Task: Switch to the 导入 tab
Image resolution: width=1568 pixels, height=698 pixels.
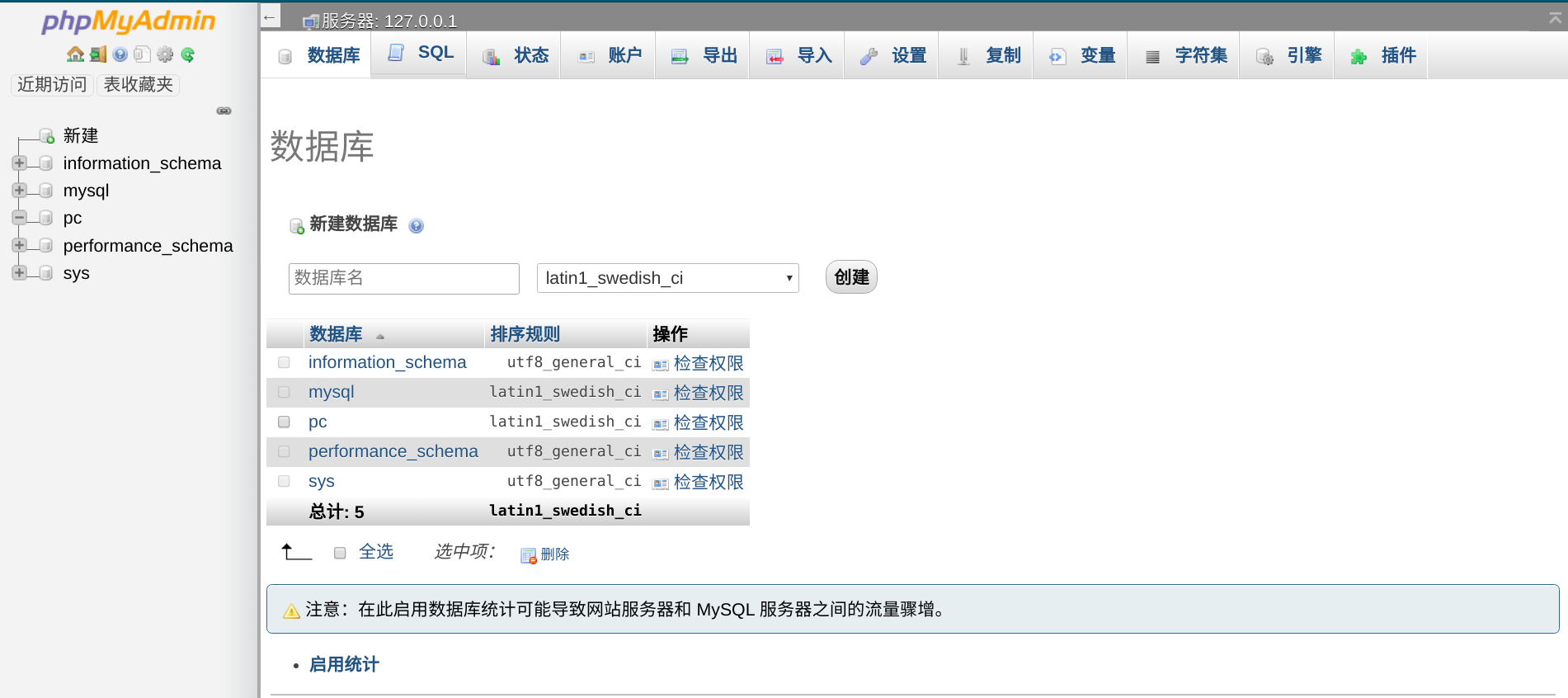Action: pyautogui.click(x=798, y=55)
